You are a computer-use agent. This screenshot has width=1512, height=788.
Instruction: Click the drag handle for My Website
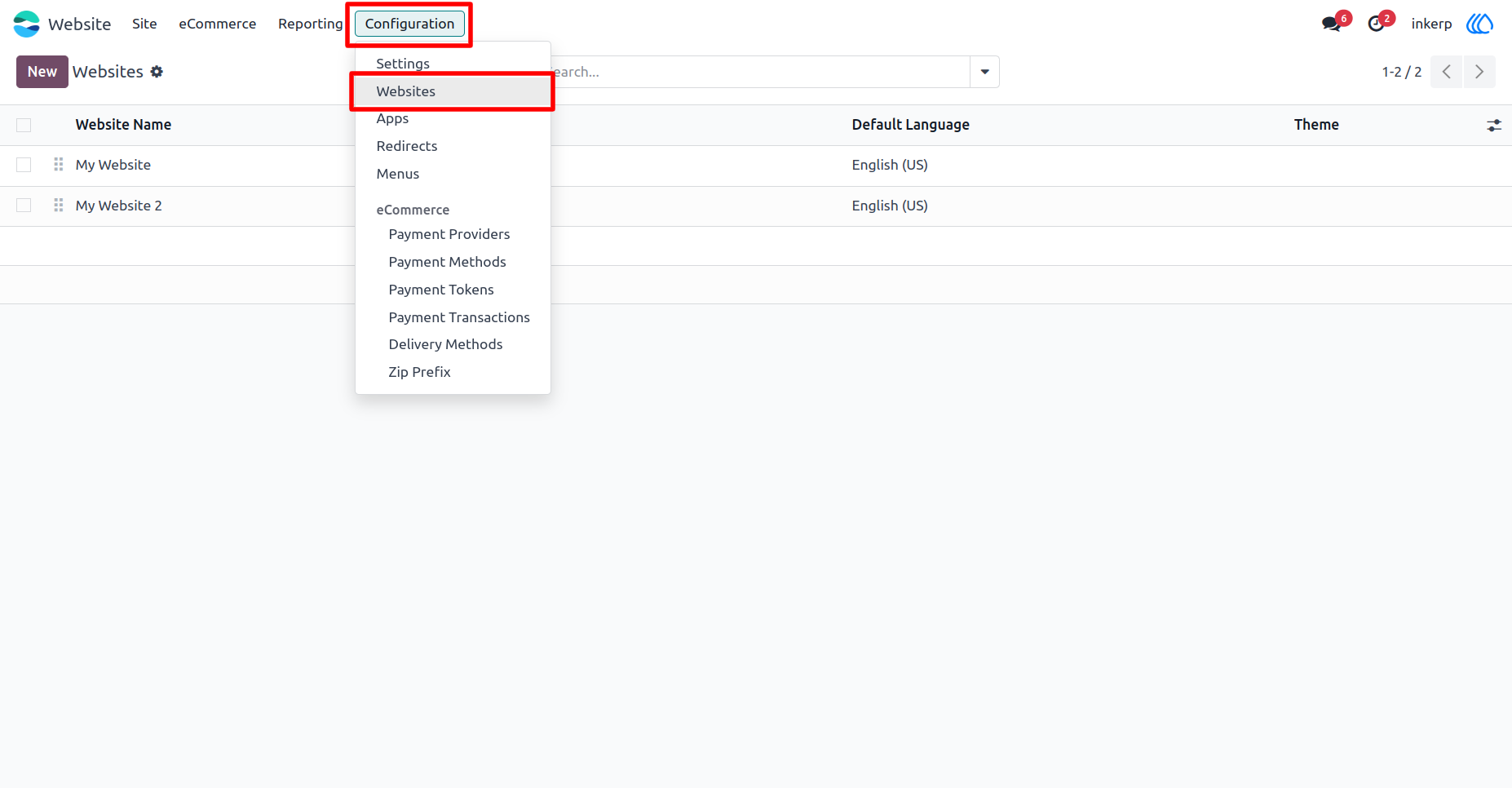pos(59,165)
